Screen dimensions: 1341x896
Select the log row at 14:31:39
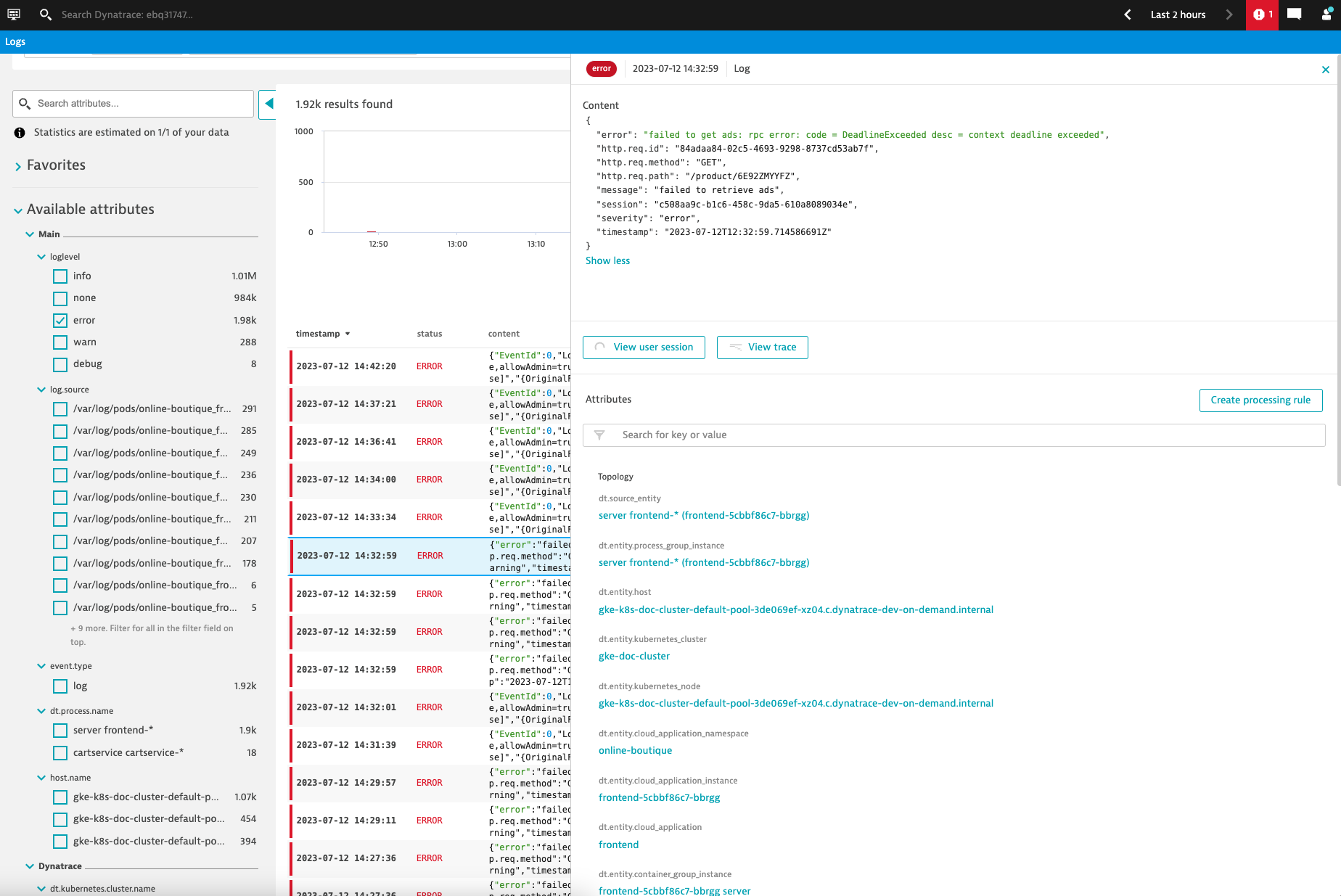(430, 746)
